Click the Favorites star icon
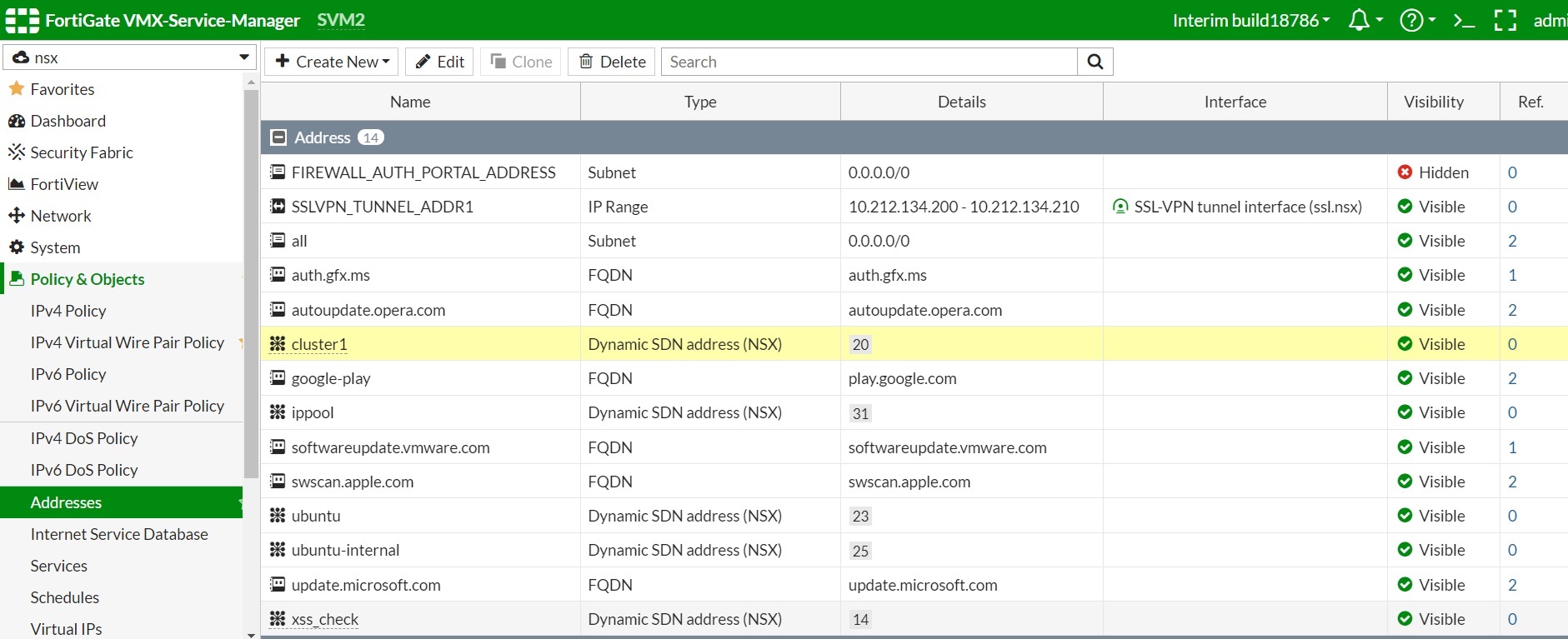Screen dimensions: 1568x639 (x=16, y=88)
